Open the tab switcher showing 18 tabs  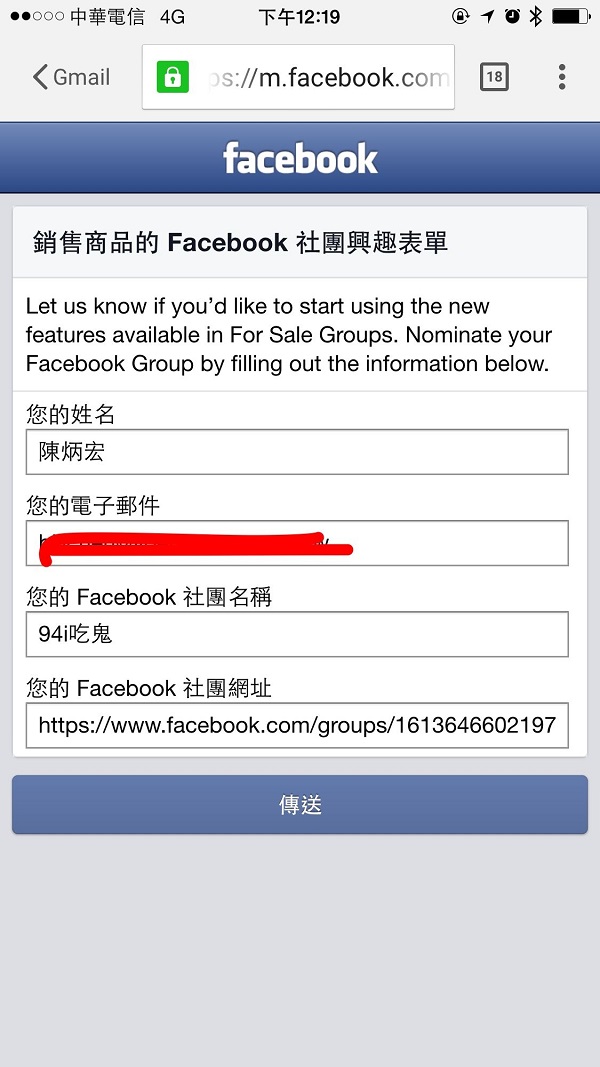pos(494,77)
